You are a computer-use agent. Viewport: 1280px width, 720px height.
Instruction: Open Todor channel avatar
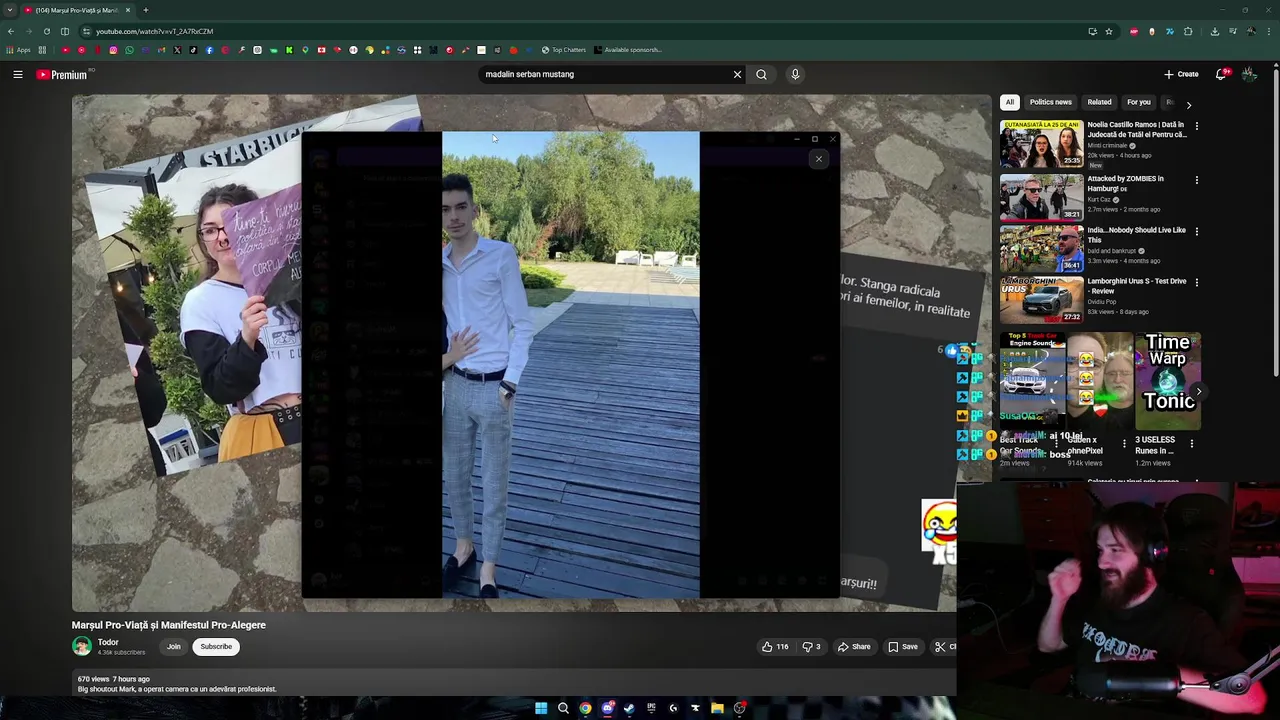pyautogui.click(x=82, y=646)
